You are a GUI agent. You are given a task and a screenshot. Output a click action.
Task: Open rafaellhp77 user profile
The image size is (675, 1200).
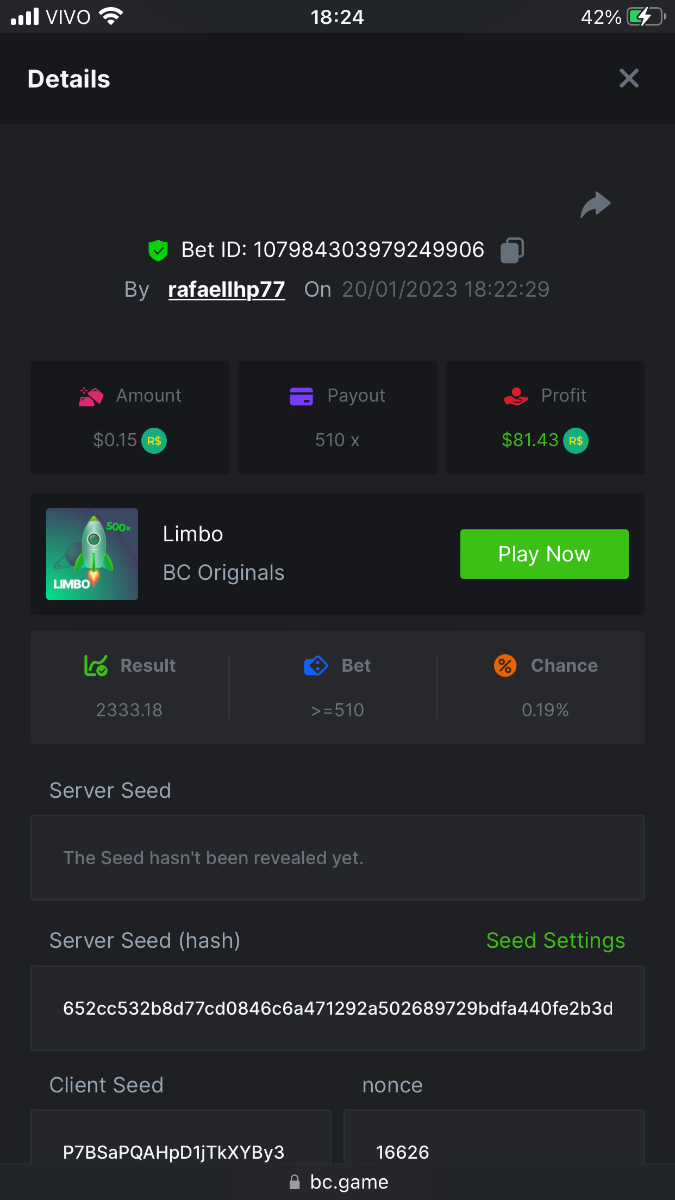coord(226,290)
